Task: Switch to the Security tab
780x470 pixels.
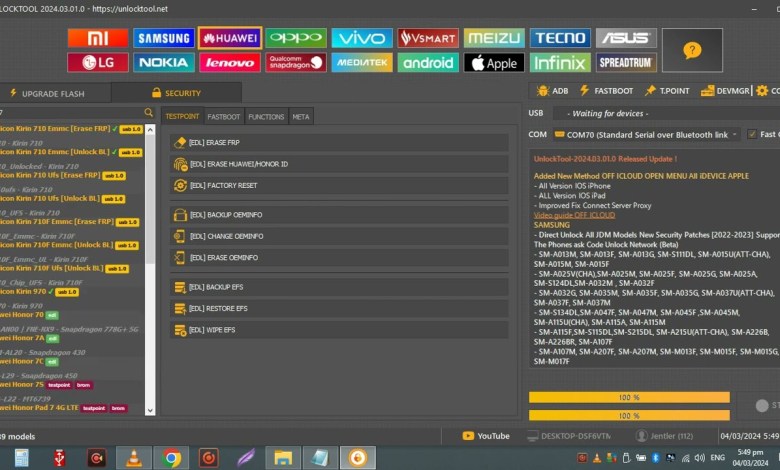Action: click(x=177, y=93)
